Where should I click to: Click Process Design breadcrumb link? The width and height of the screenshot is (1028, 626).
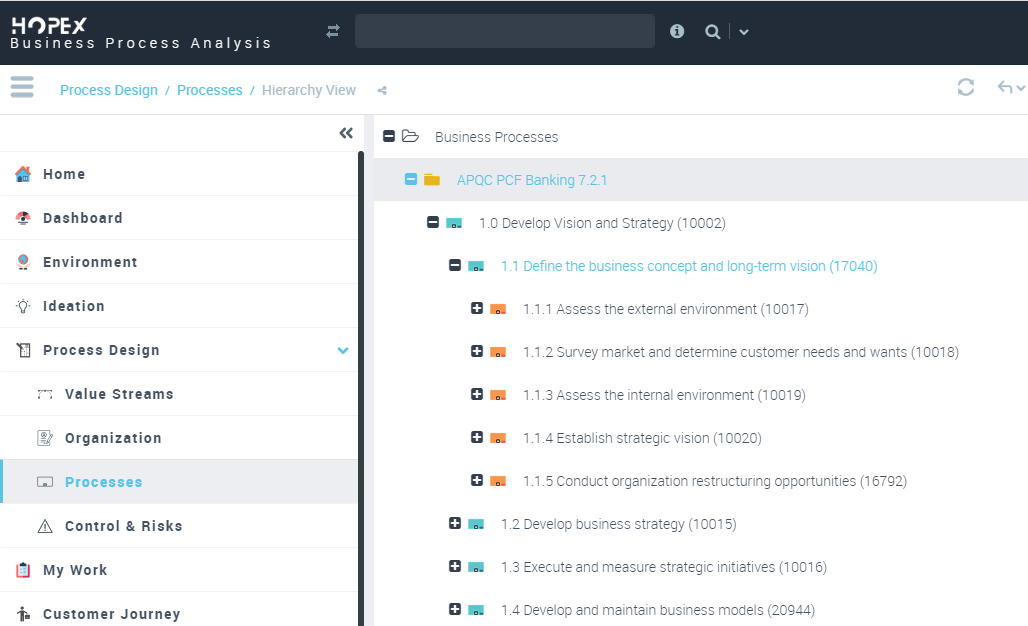tap(109, 90)
